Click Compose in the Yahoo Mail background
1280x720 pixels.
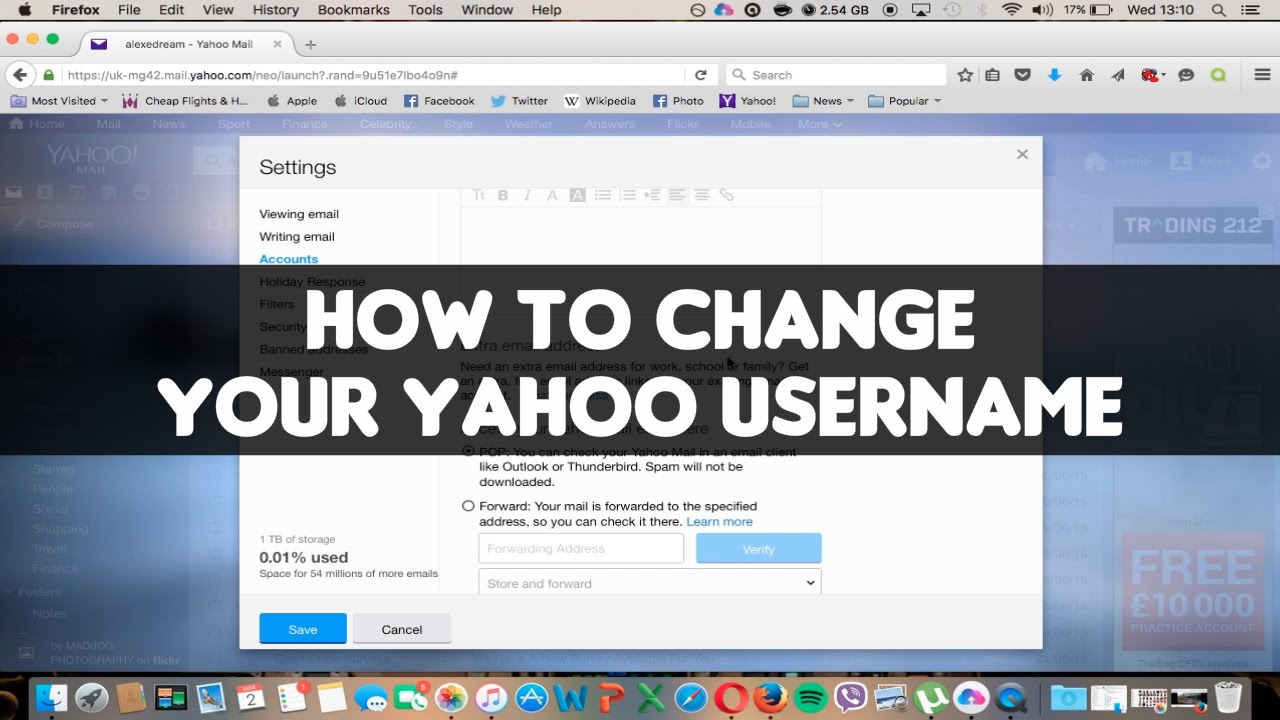coord(64,224)
